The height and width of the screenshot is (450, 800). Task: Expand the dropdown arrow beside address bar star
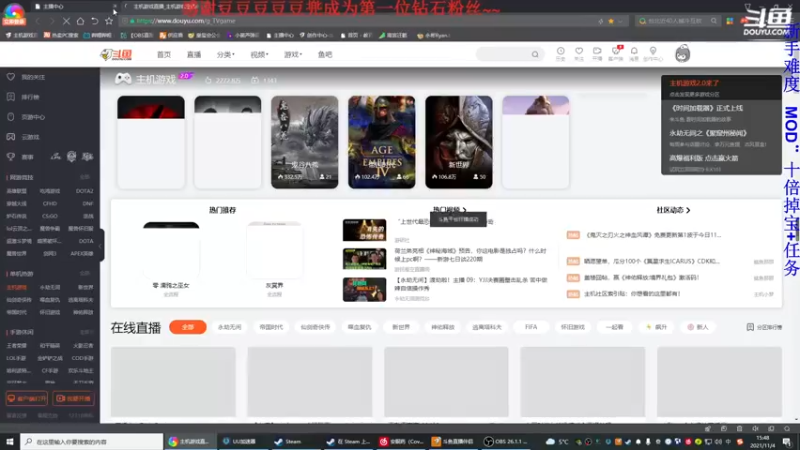(620, 21)
